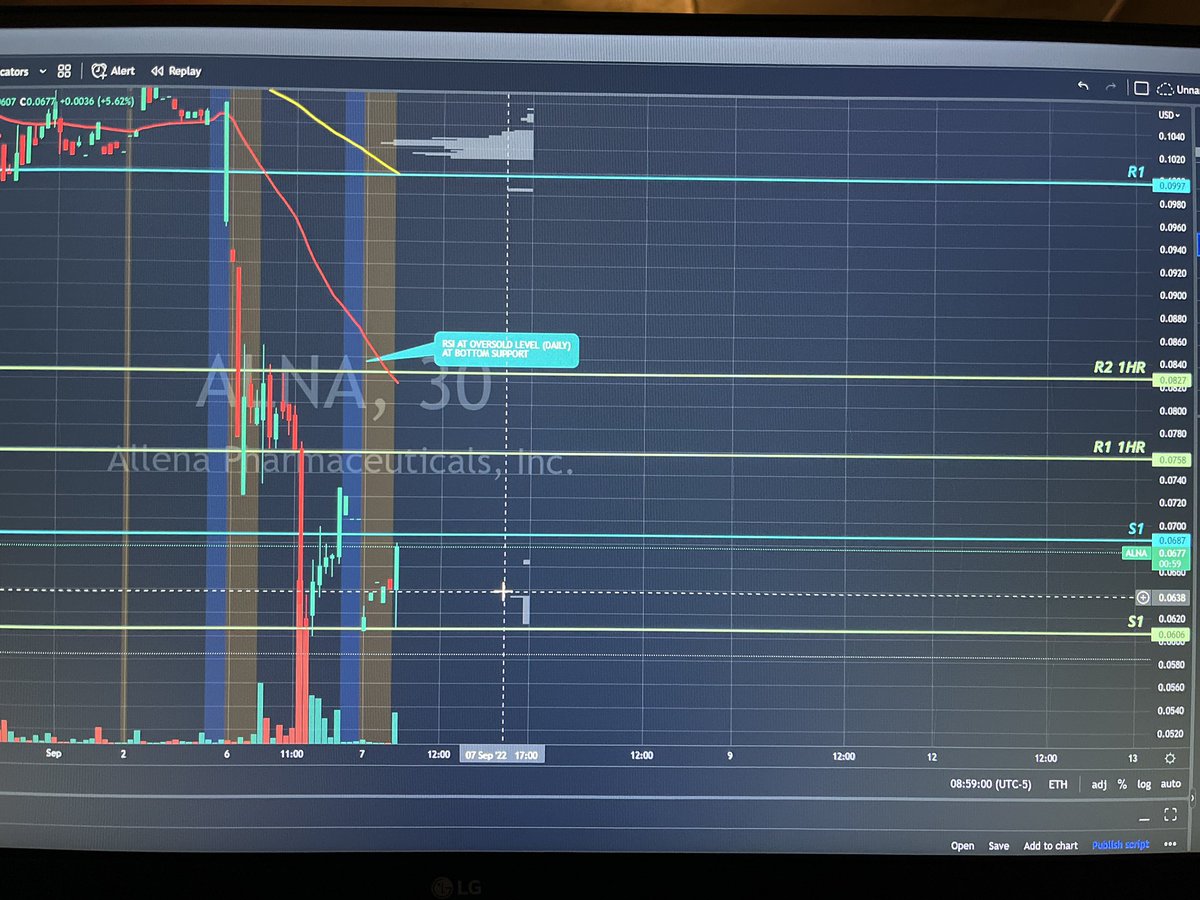Open timezone menu showing 08:59:00 (UTC-5)

[993, 785]
